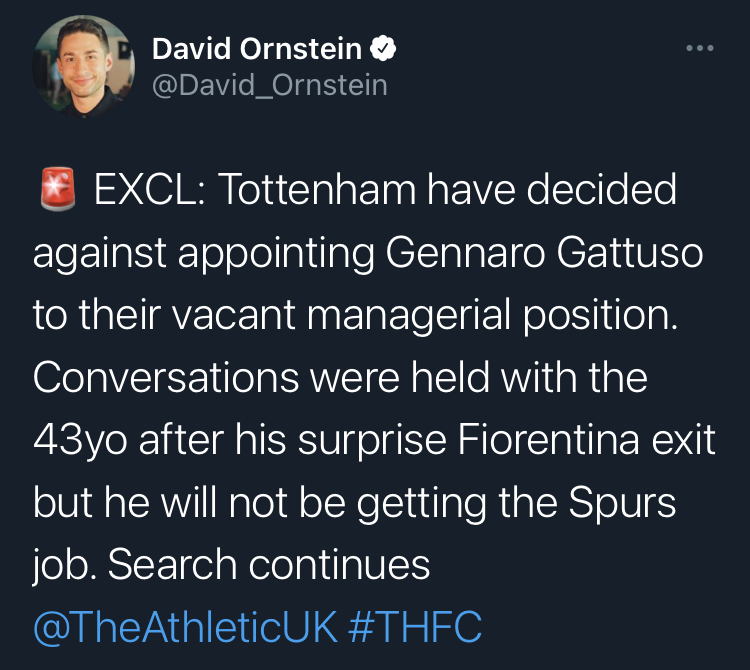This screenshot has width=750, height=670.
Task: Open the three-dot more options menu
Action: point(699,48)
